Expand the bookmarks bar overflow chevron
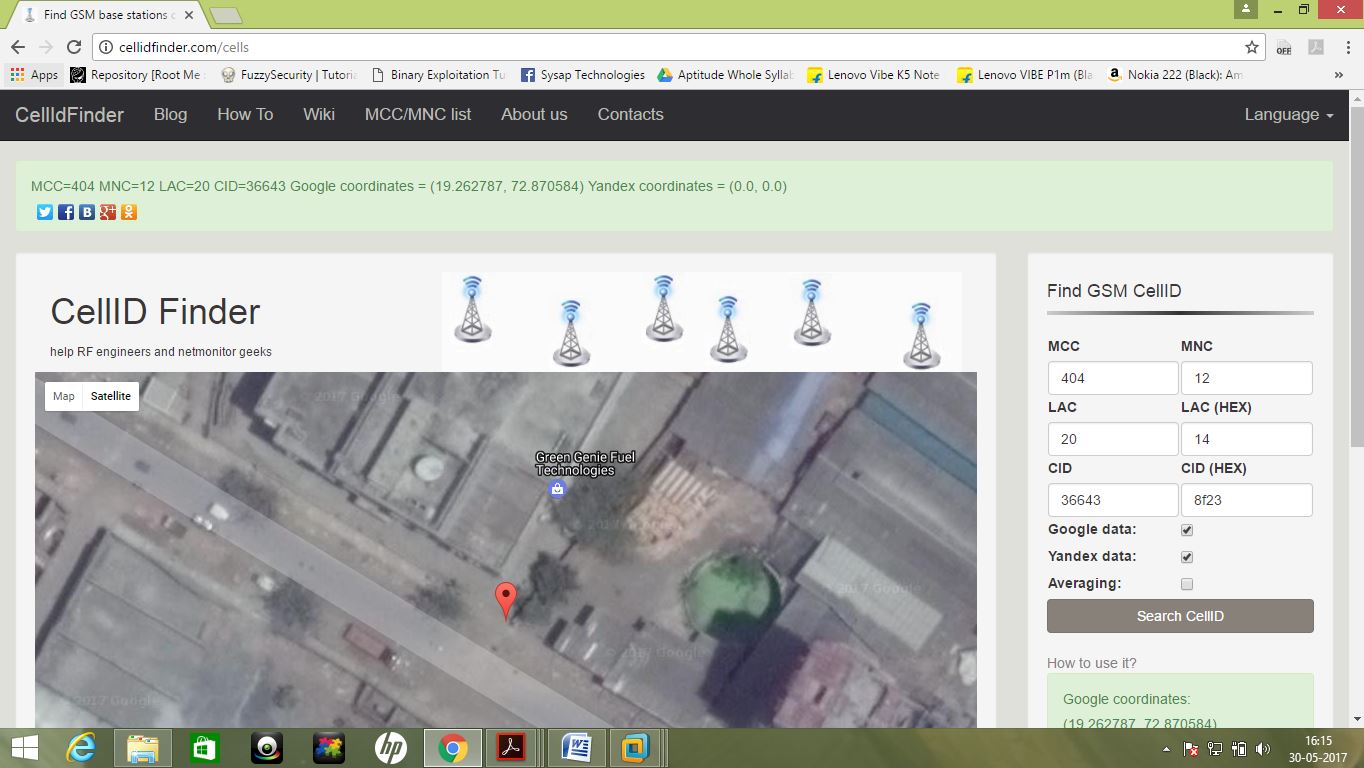1364x768 pixels. click(x=1339, y=75)
